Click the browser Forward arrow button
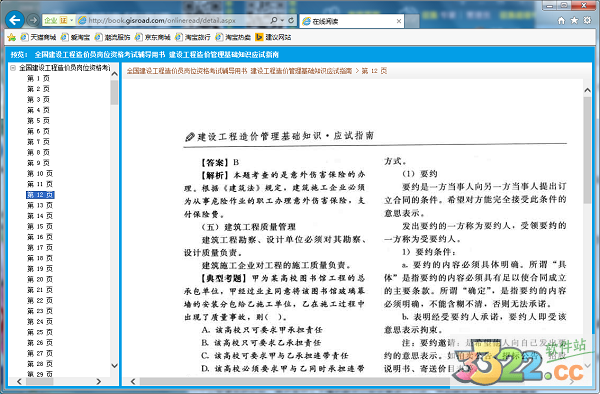Screen dimensions: 600x394 pyautogui.click(x=33, y=20)
